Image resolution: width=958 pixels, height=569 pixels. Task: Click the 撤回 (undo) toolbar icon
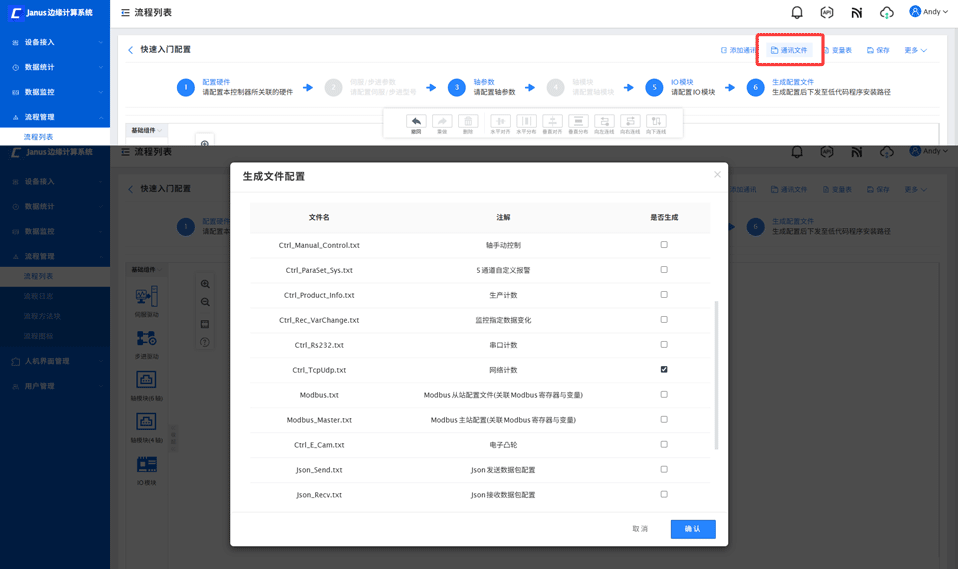pyautogui.click(x=416, y=122)
